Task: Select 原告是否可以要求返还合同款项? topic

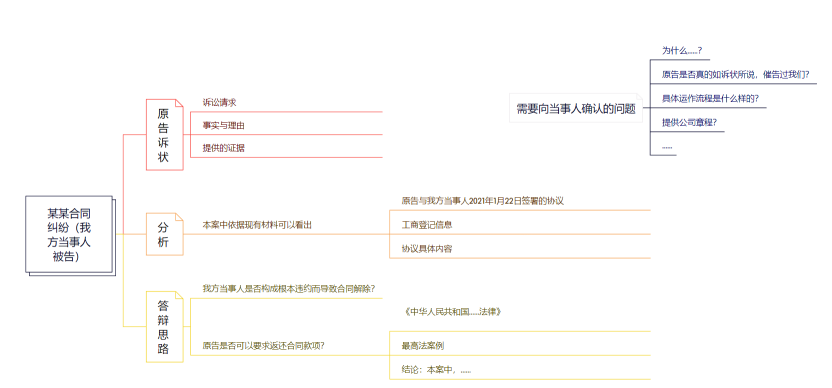Action: click(x=264, y=346)
